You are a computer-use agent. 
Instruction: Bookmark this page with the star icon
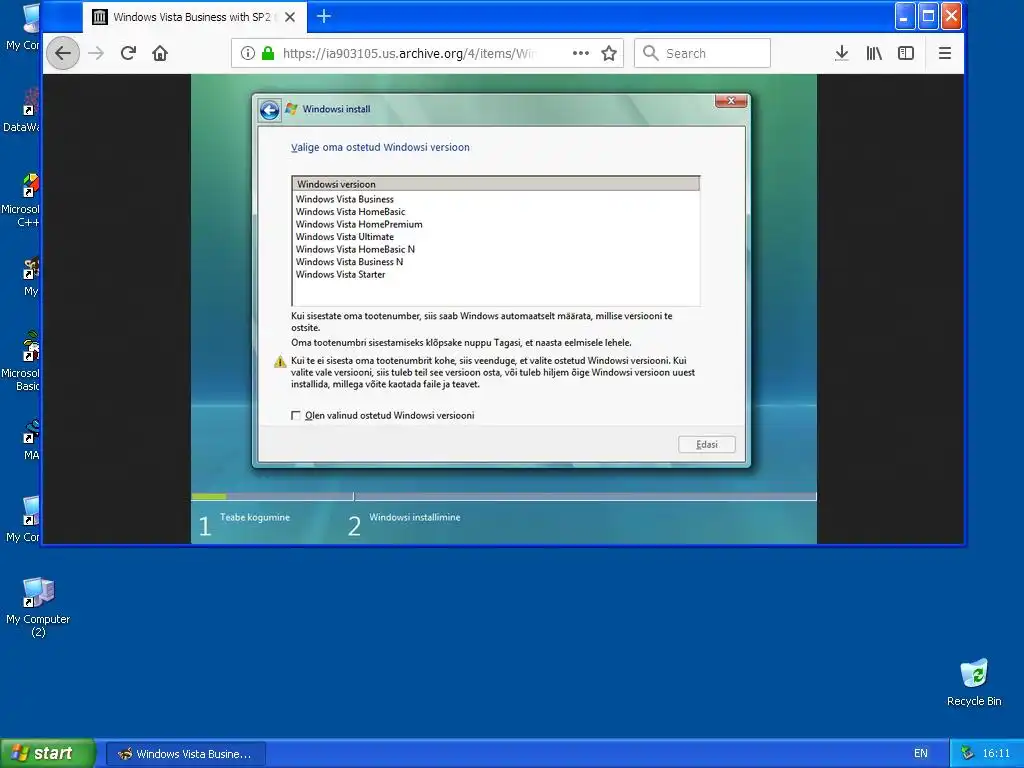tap(609, 53)
